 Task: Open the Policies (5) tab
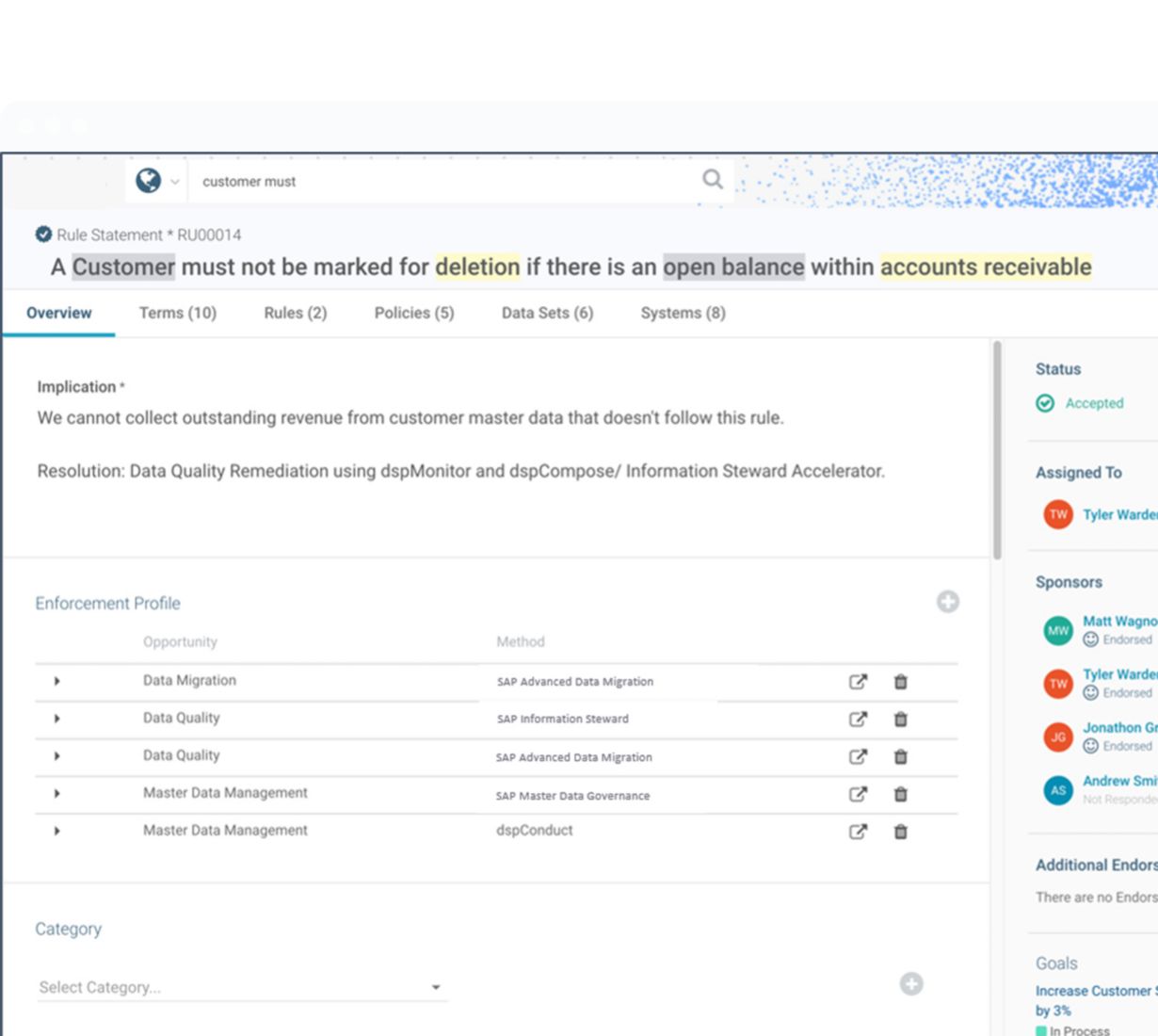coord(413,313)
